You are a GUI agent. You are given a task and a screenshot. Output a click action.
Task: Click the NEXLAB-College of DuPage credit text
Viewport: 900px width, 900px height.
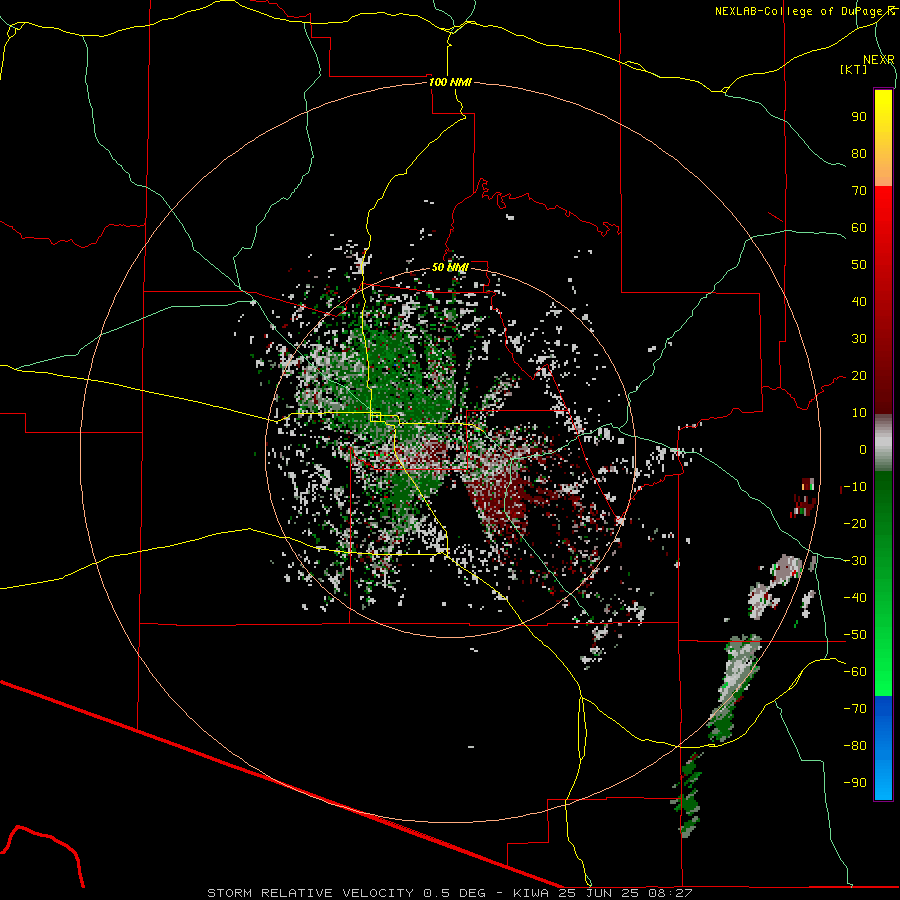[800, 11]
